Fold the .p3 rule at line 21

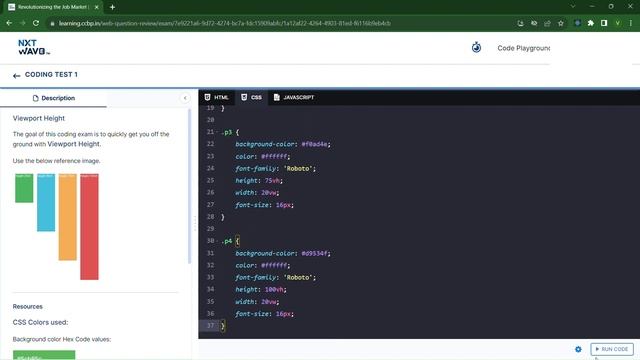217,132
